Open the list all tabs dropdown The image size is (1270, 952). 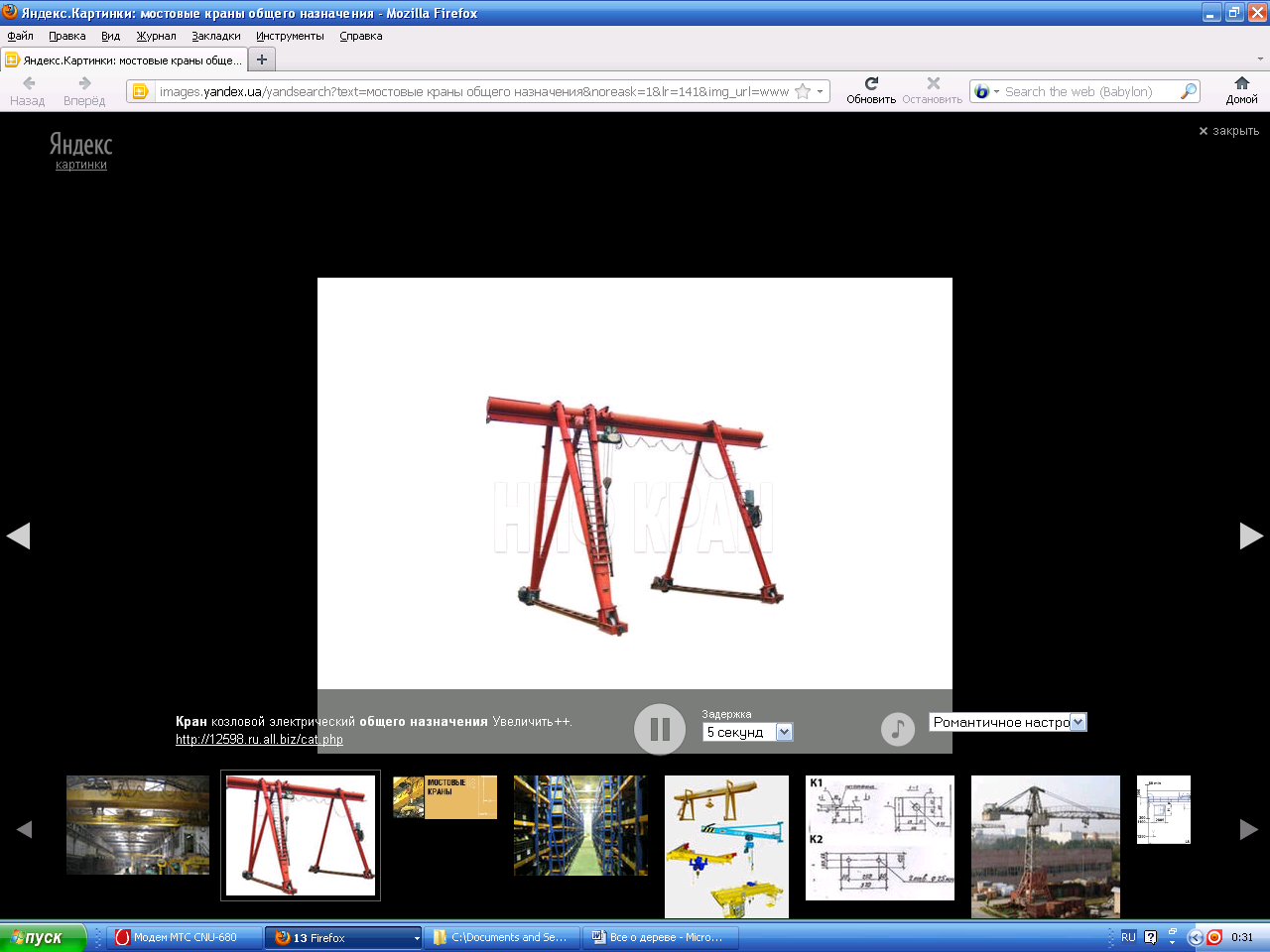[x=1260, y=59]
